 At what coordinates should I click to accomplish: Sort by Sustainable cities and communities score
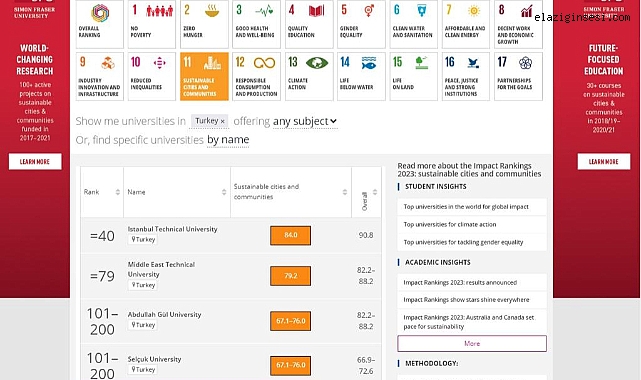click(345, 192)
